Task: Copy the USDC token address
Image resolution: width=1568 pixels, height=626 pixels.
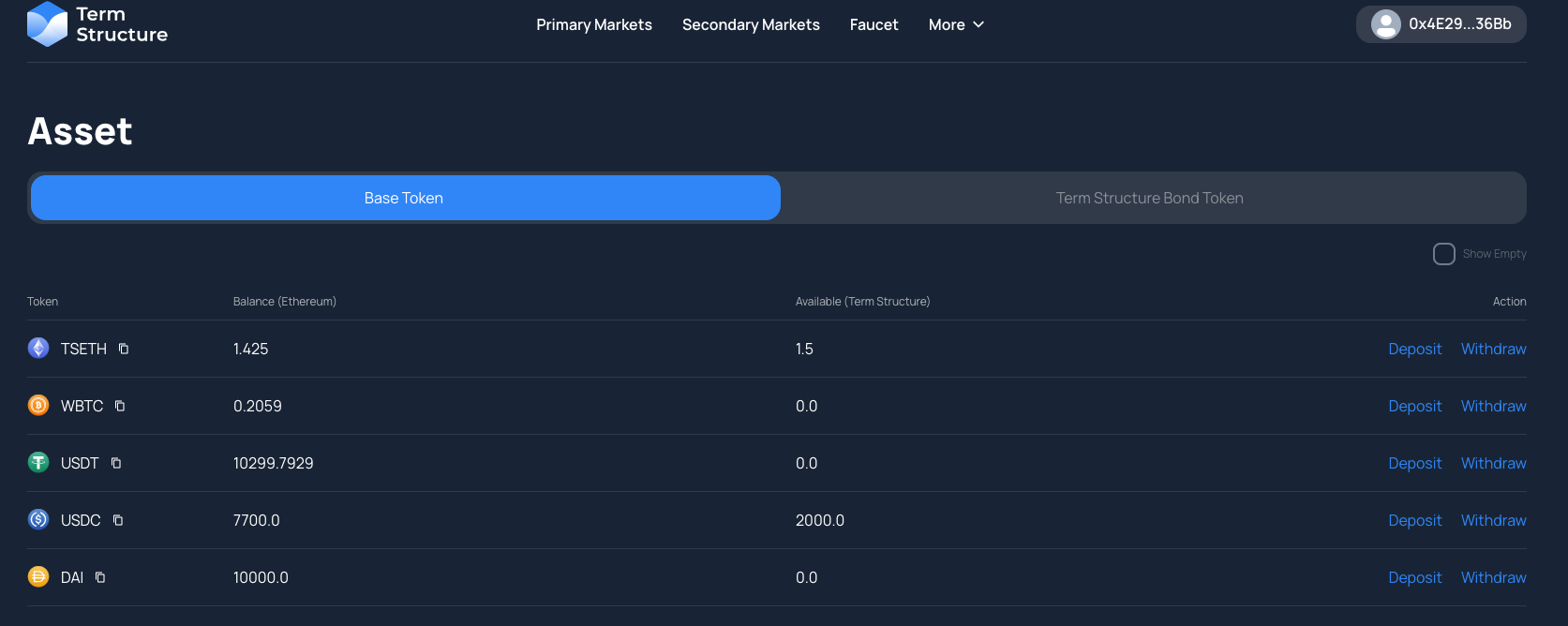Action: (x=118, y=520)
